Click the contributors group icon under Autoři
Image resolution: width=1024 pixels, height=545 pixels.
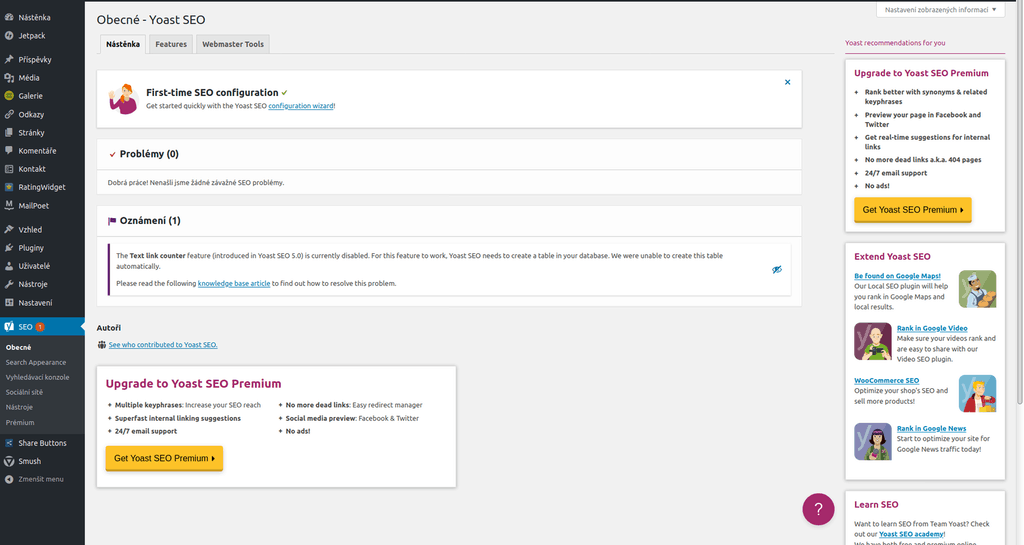click(102, 345)
